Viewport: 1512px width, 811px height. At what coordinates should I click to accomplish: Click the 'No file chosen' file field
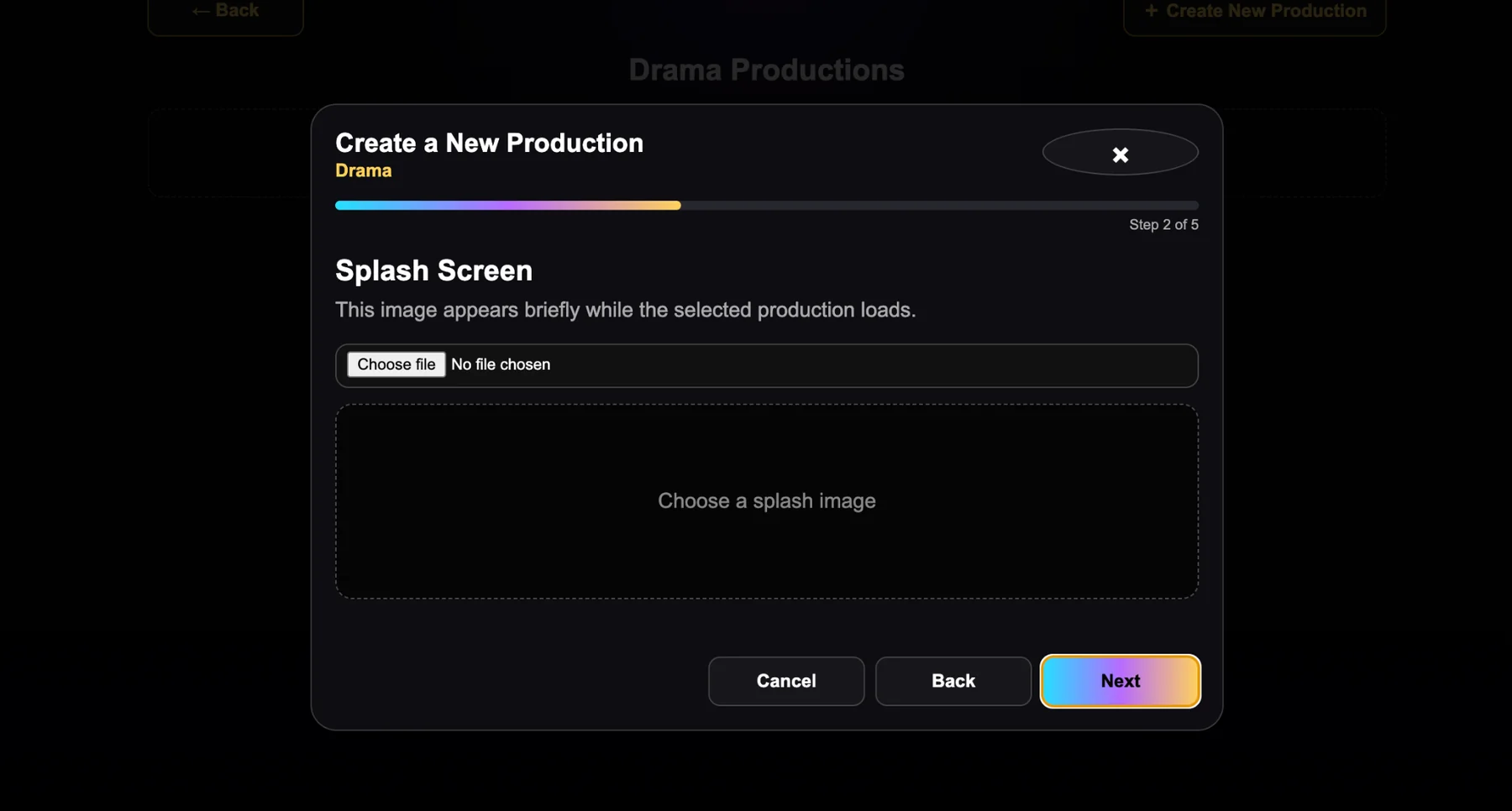click(x=766, y=365)
